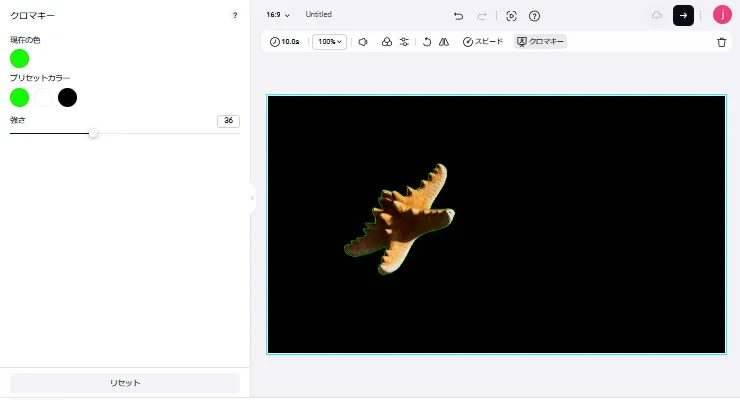Expand the 100% zoom dropdown
Screen dimensions: 740x400
pyautogui.click(x=328, y=42)
